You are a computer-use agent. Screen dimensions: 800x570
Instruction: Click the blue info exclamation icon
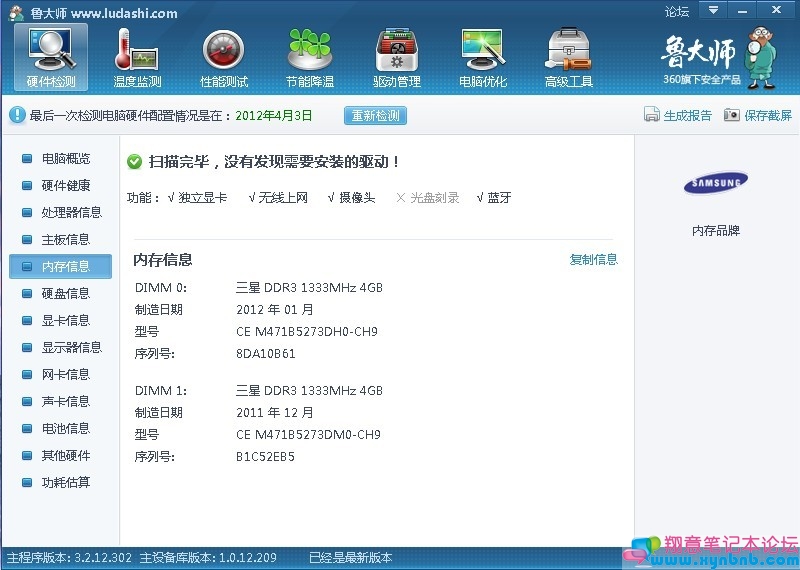tap(17, 115)
